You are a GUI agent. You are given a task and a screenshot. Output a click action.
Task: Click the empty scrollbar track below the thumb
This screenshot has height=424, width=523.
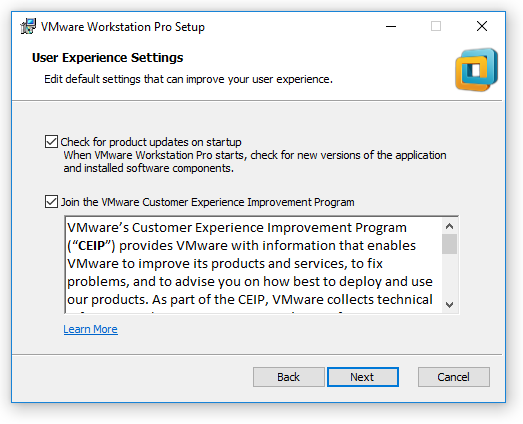tap(449, 276)
